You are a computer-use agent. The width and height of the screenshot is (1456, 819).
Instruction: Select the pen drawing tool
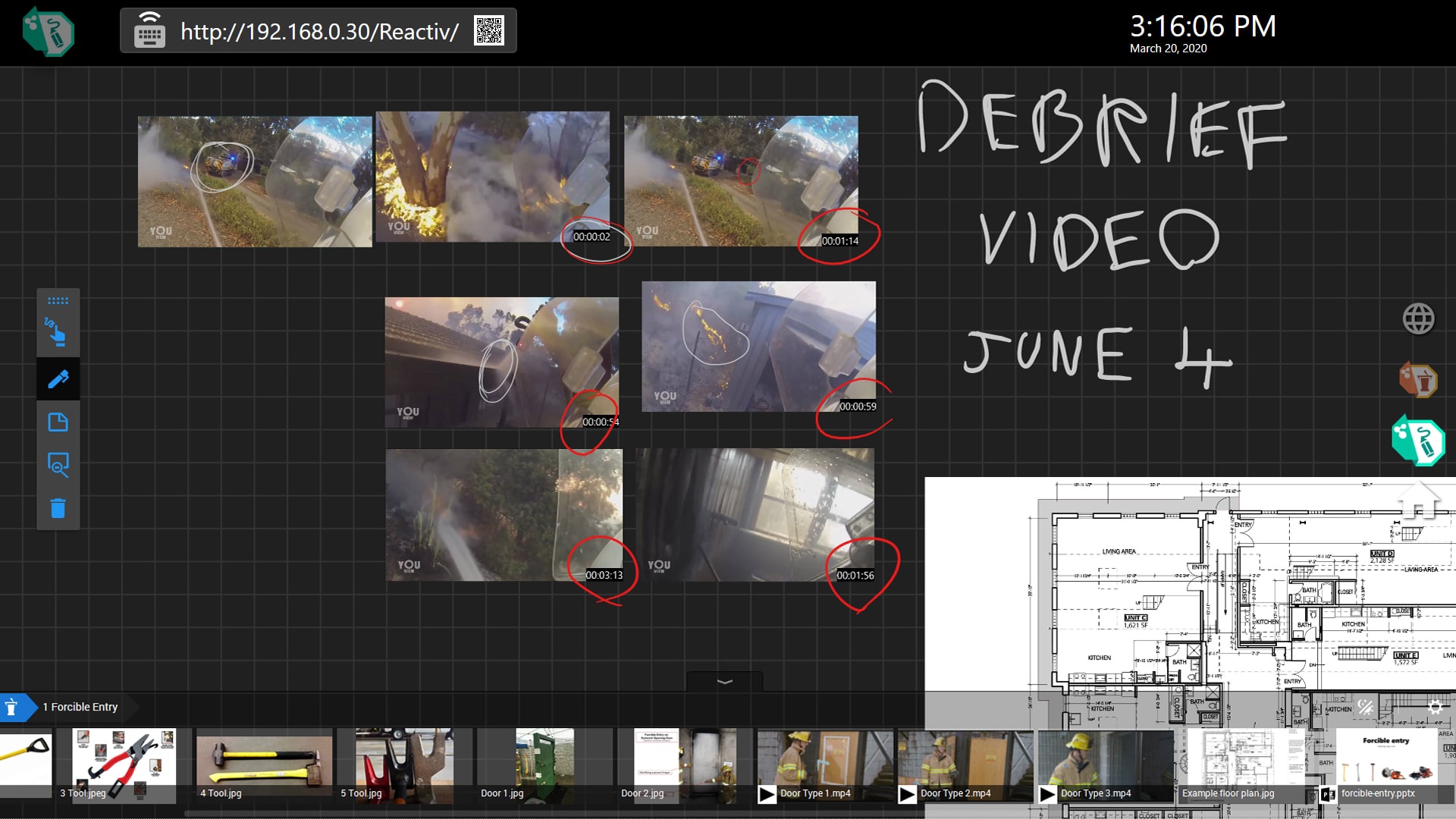(58, 379)
